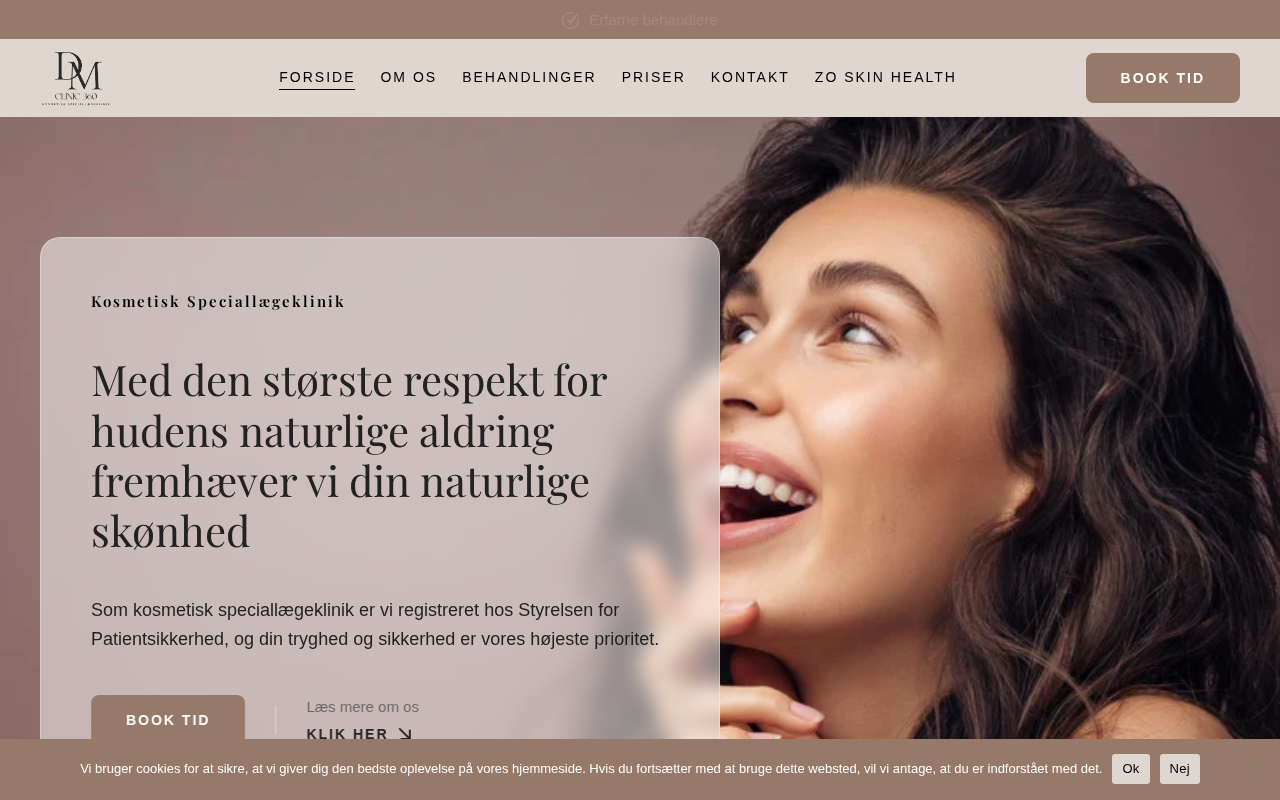The width and height of the screenshot is (1280, 800).
Task: Open the Behandlinger menu
Action: coord(529,77)
